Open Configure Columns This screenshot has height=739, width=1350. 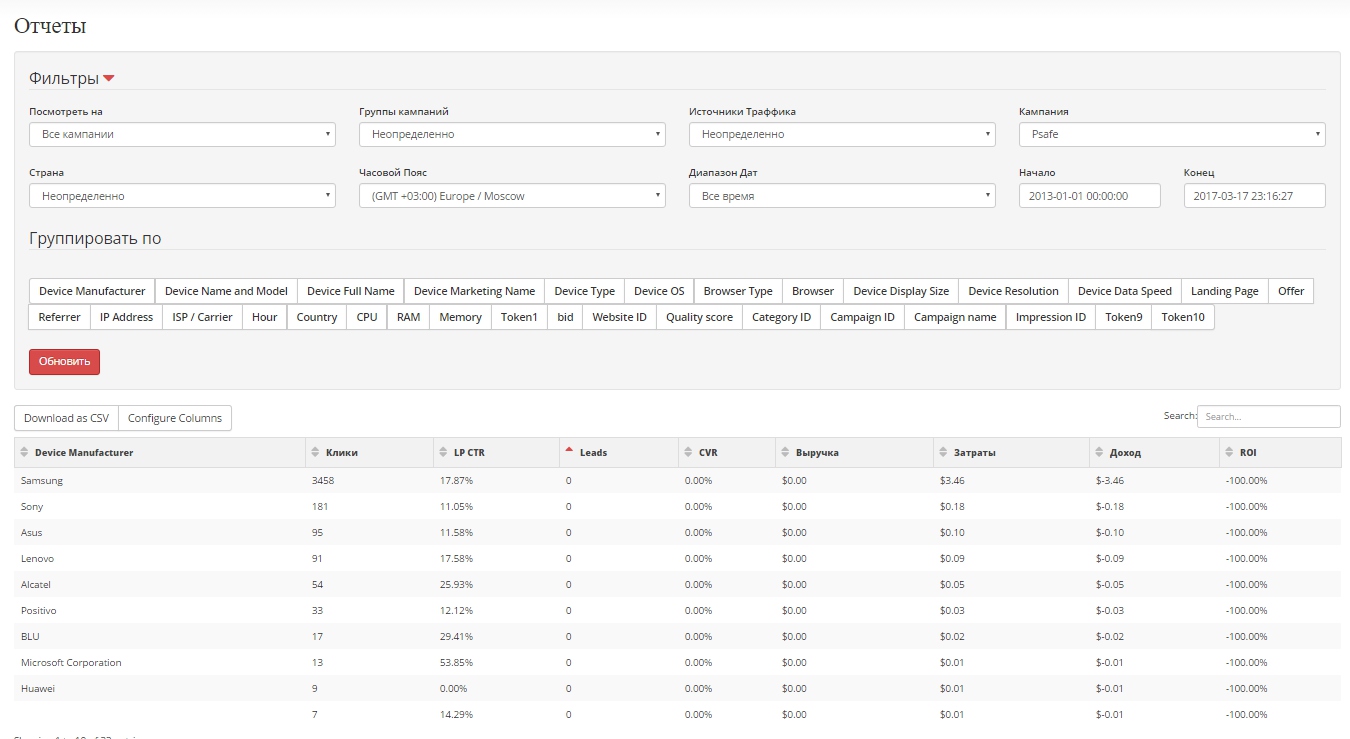point(175,418)
